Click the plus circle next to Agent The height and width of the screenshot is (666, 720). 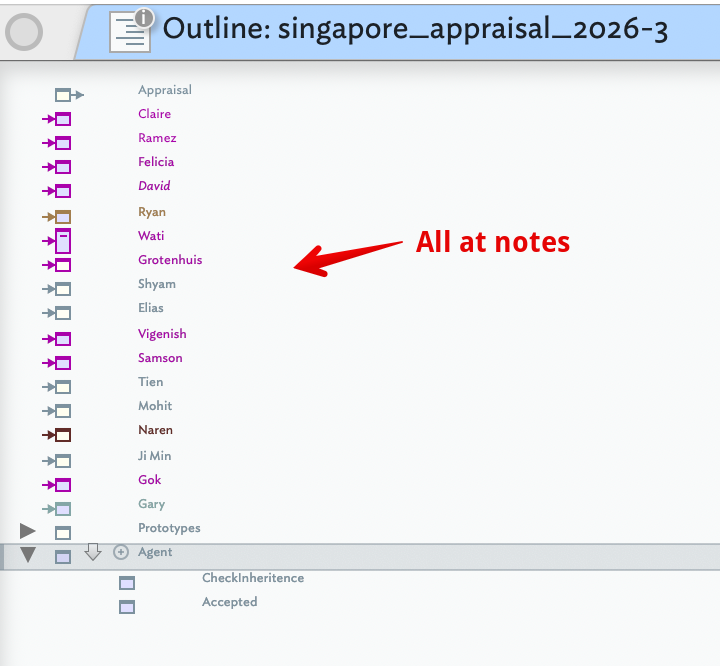point(121,552)
